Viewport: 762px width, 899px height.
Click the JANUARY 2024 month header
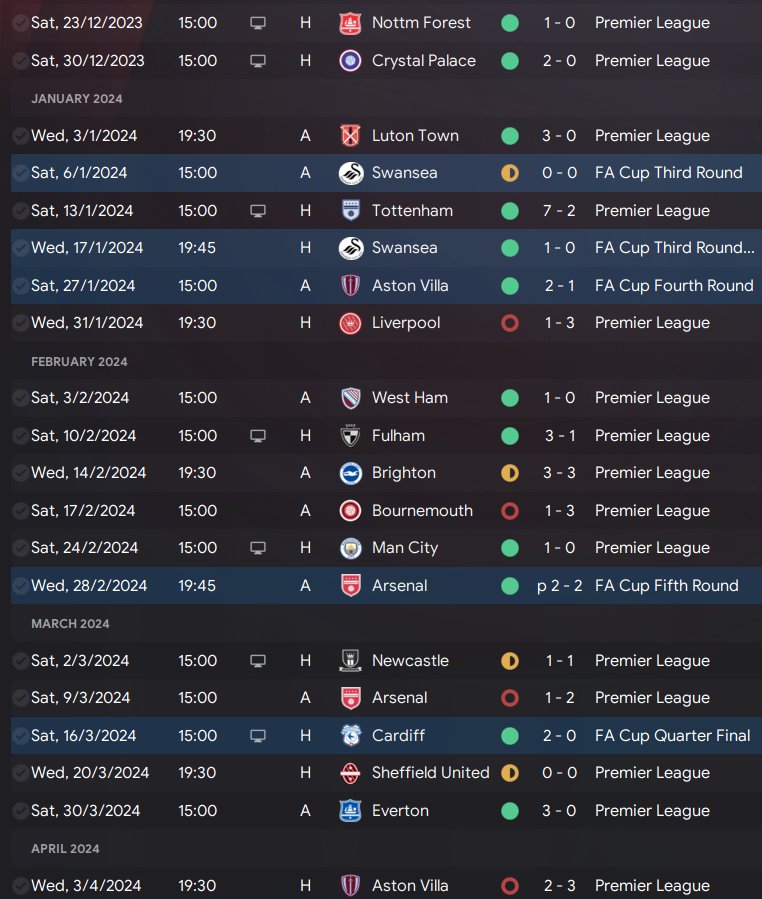77,99
